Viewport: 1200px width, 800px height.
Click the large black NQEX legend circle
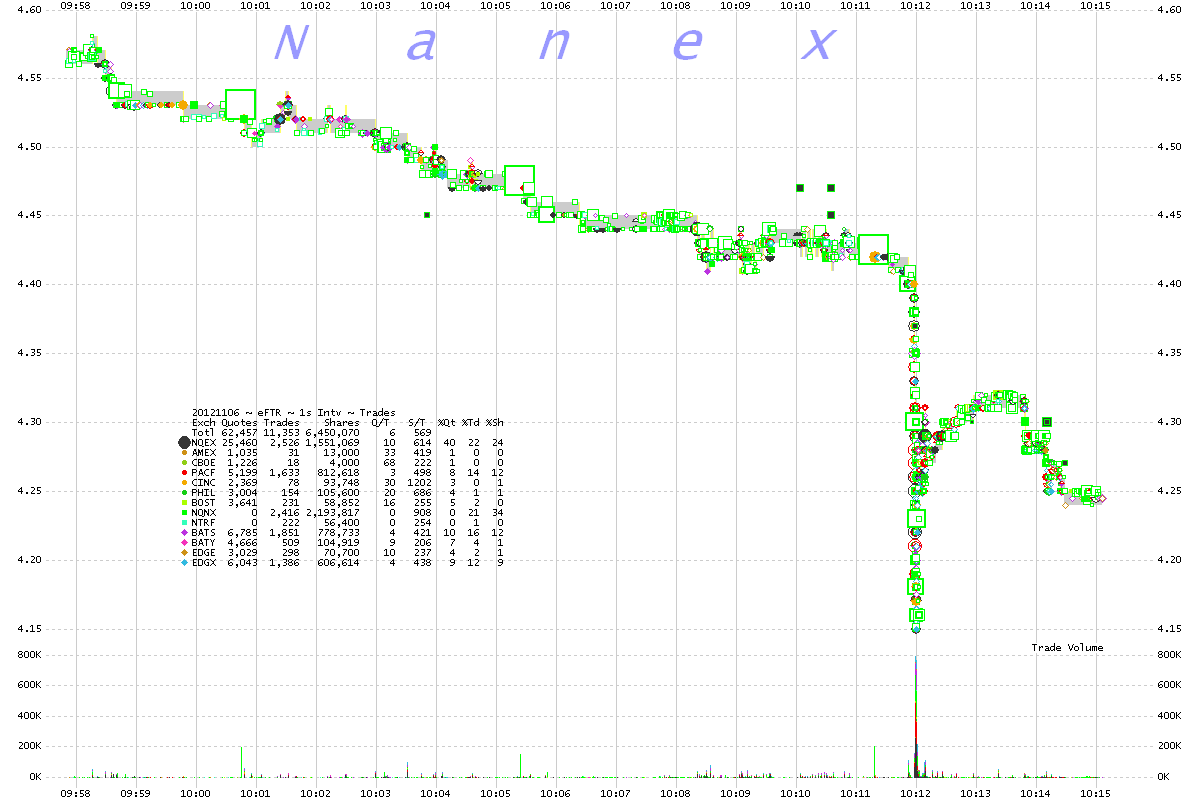[184, 442]
